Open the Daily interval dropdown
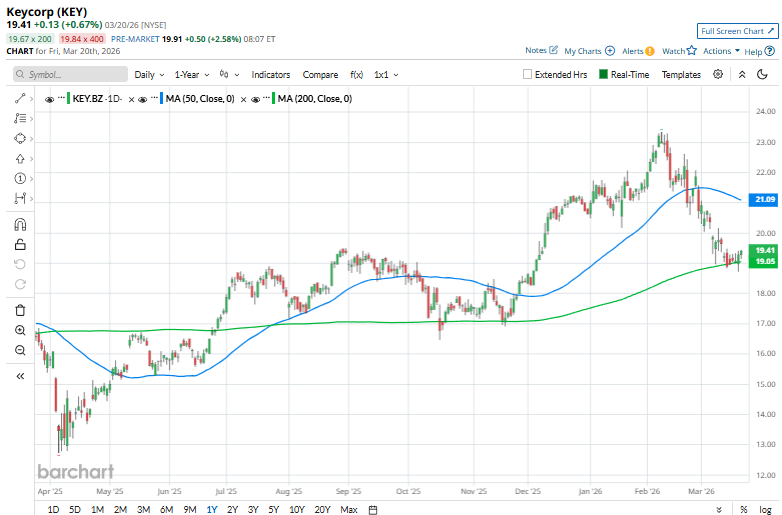 click(149, 74)
